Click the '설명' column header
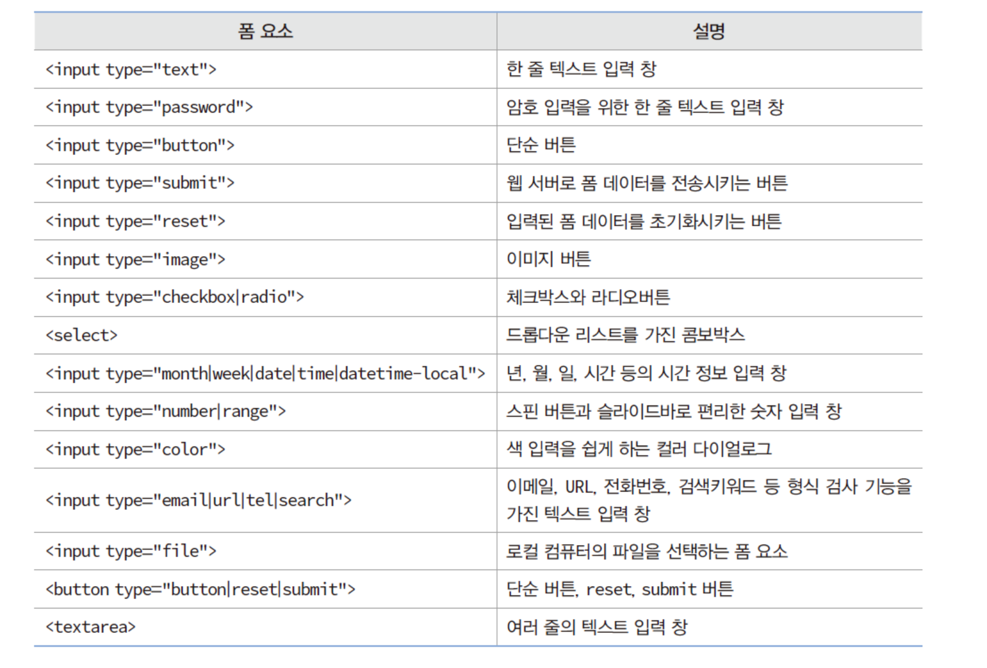 click(709, 31)
